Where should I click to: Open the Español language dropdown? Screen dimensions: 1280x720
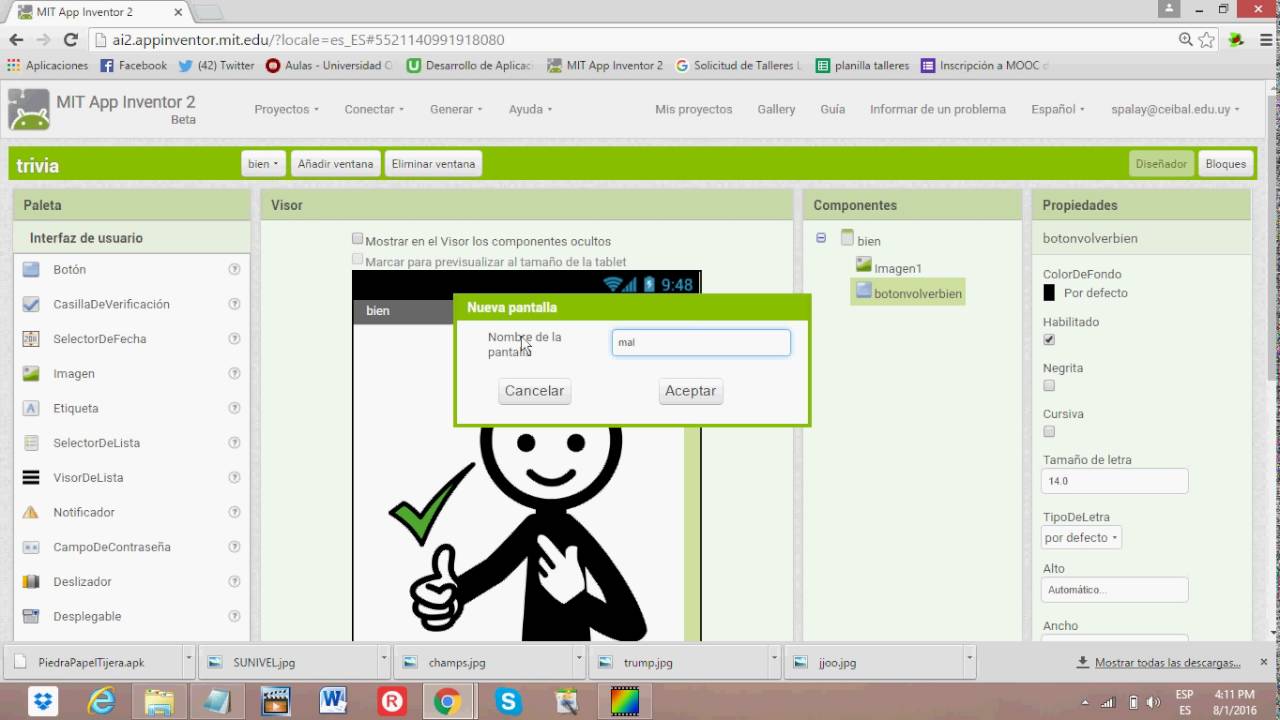click(x=1058, y=109)
